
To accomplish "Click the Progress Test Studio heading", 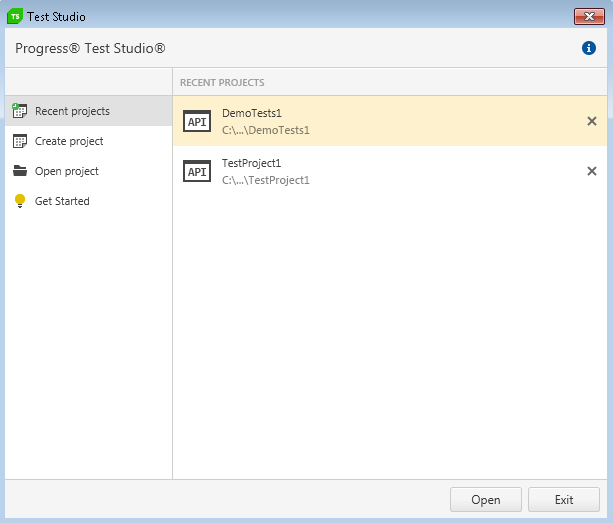I will (90, 48).
